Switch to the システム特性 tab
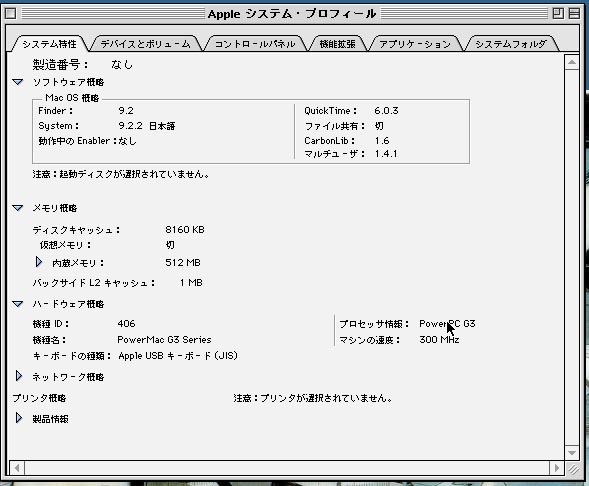 [x=50, y=44]
